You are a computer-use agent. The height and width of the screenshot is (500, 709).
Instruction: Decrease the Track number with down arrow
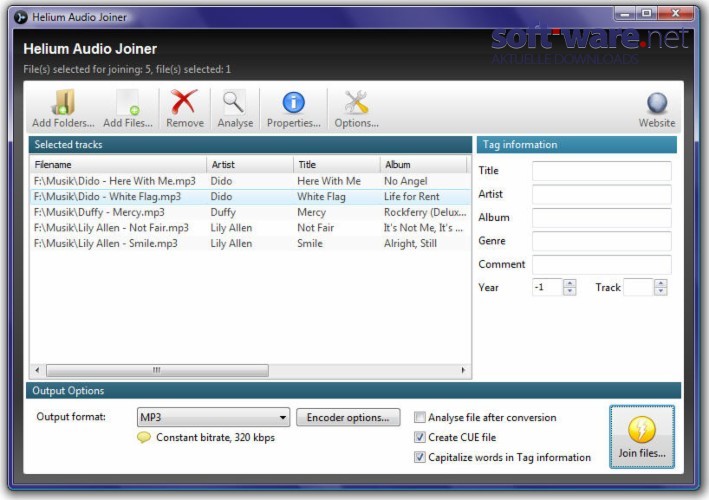(661, 292)
